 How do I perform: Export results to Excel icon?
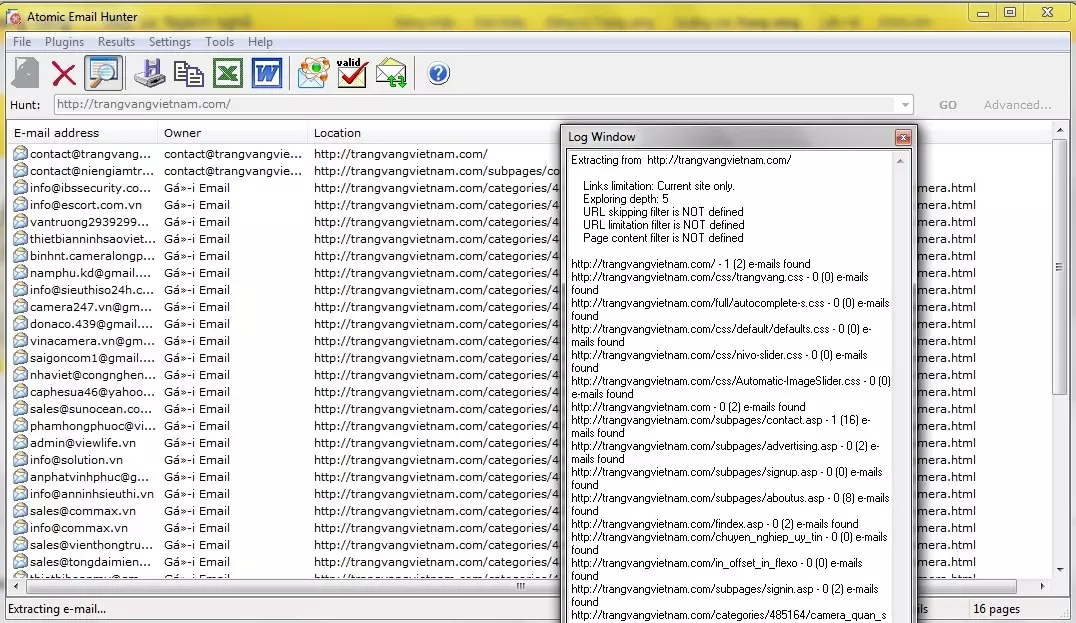pos(228,73)
